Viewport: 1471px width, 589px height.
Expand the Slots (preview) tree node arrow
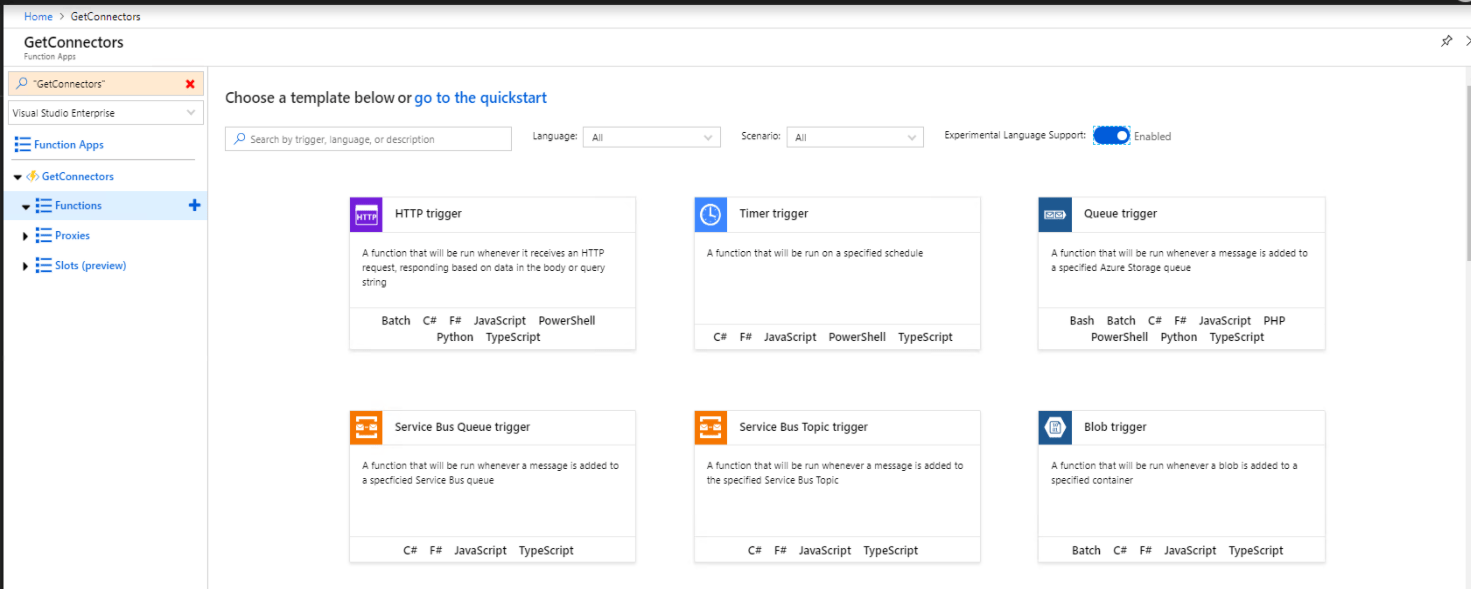click(x=26, y=266)
